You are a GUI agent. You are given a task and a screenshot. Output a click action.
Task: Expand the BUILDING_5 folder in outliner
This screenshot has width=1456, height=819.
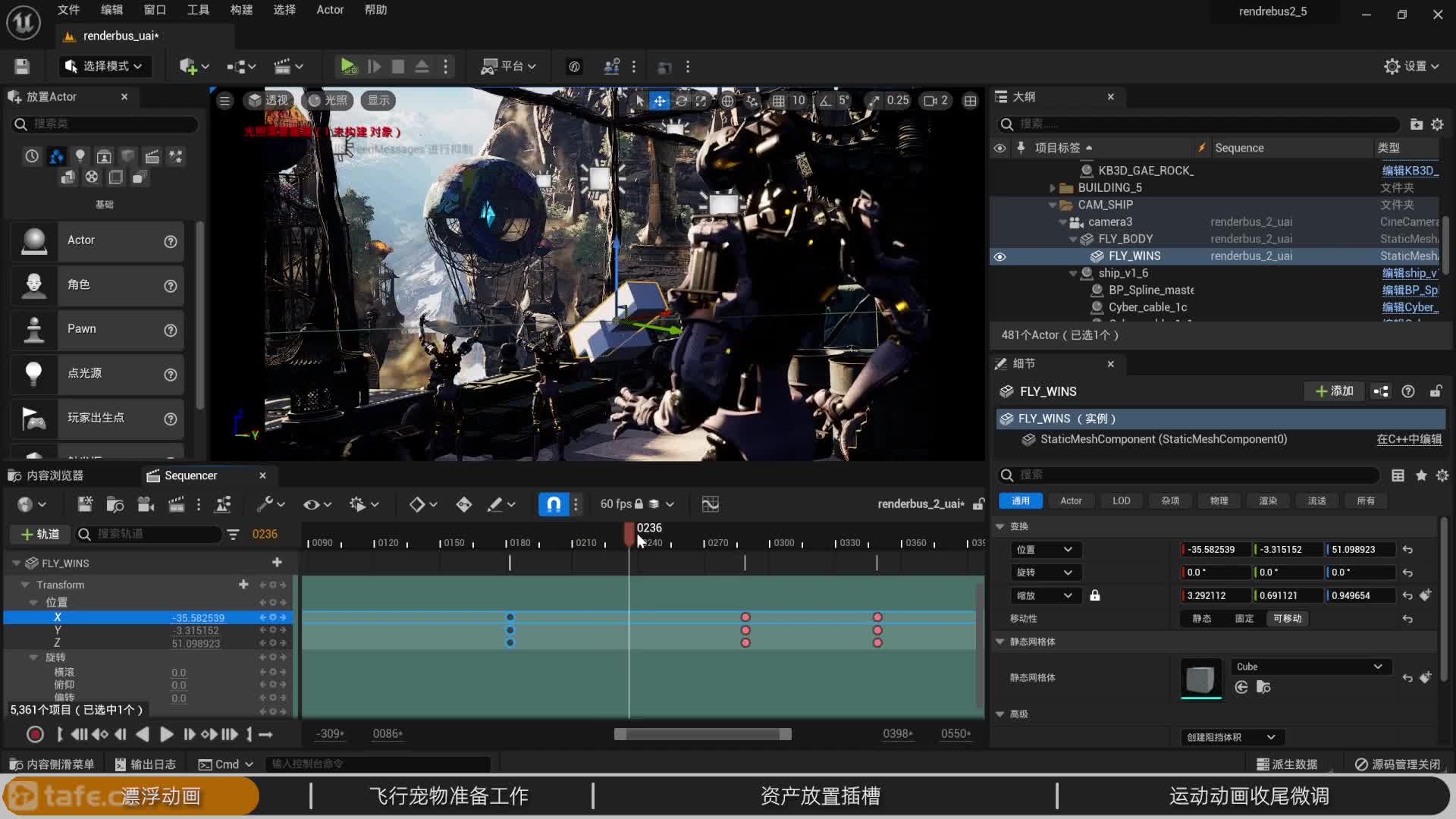1052,187
